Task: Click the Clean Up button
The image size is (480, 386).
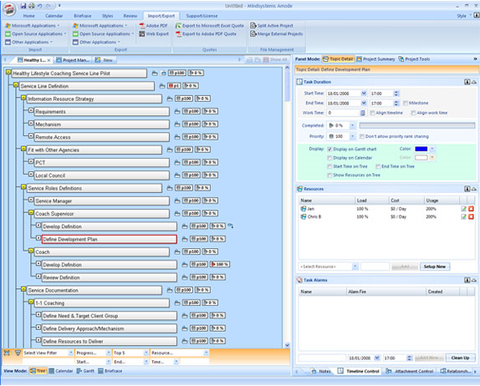Action: (x=460, y=358)
